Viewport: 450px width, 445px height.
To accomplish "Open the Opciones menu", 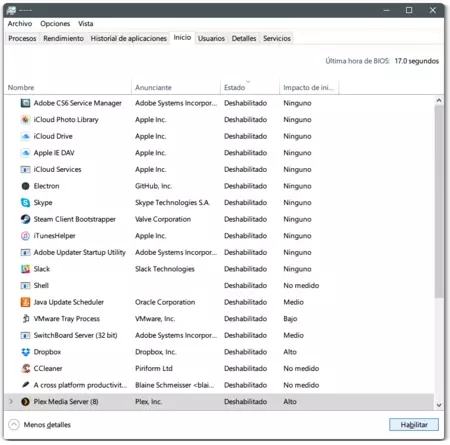I will 55,24.
